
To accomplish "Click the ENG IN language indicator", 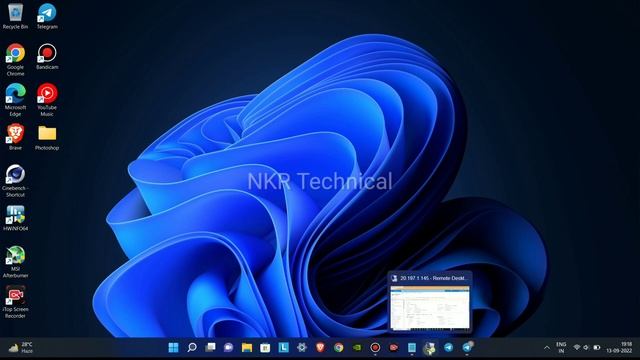I will click(x=561, y=347).
